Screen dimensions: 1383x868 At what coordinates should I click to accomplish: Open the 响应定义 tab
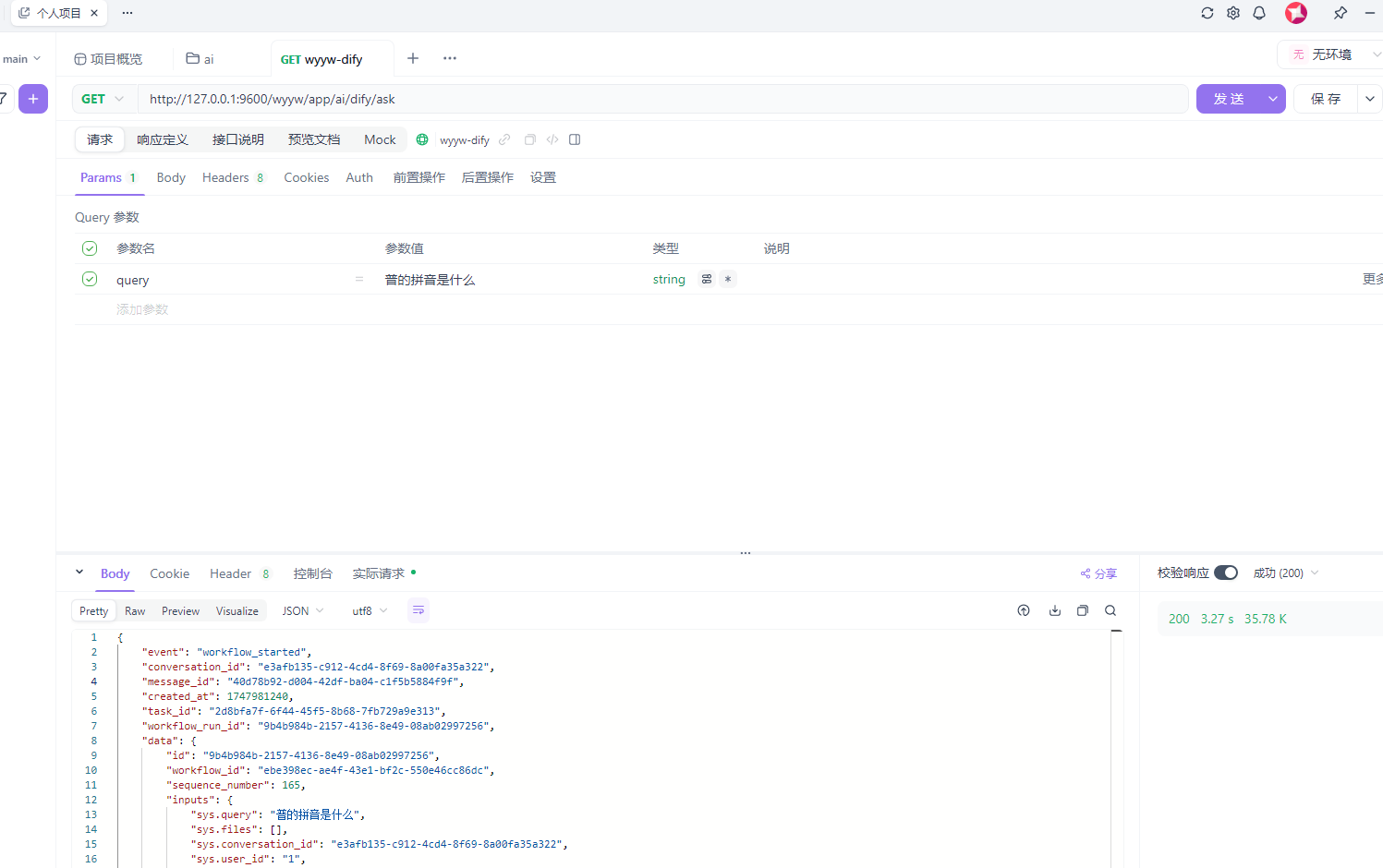tap(163, 139)
